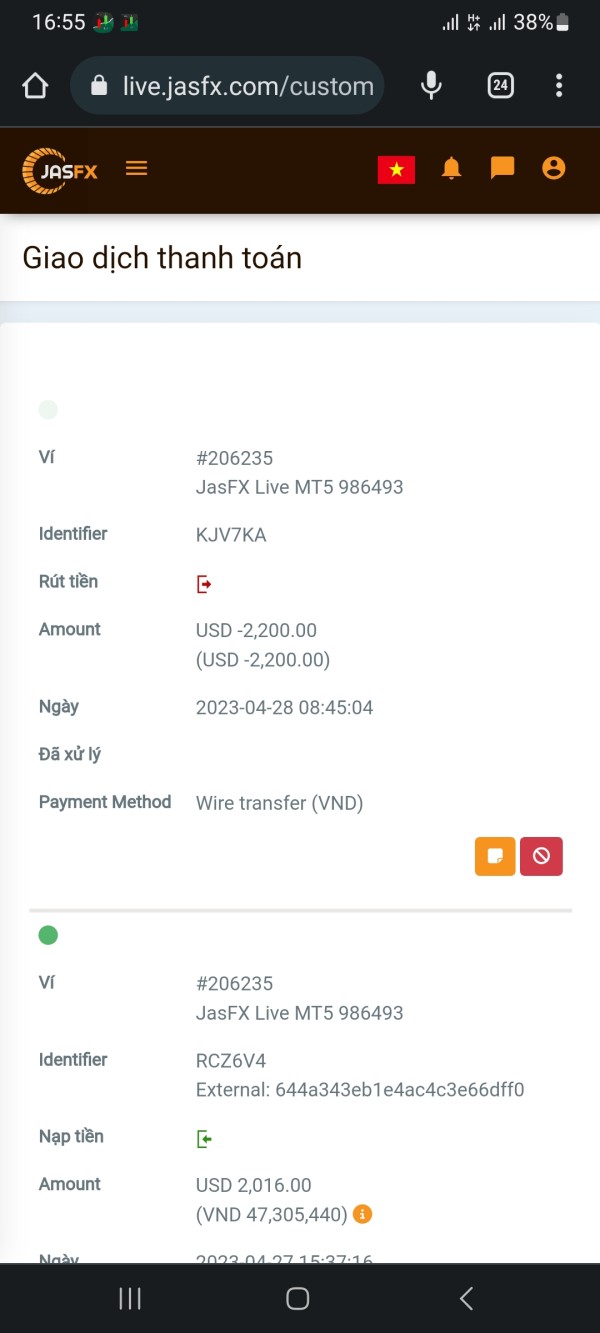Tap wallet #206235 in the first transaction
600x1333 pixels.
tap(234, 458)
